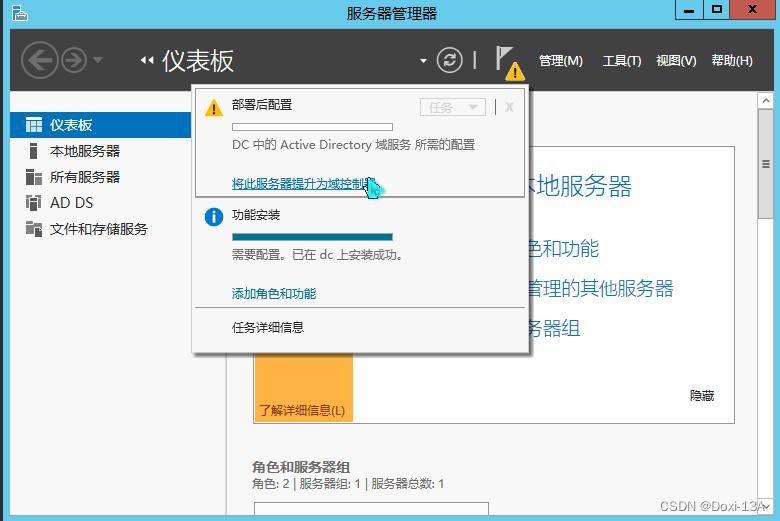Screen dimensions: 780x521
Task: Click 了解详细信息(L) on orange tile
Action: click(x=302, y=411)
